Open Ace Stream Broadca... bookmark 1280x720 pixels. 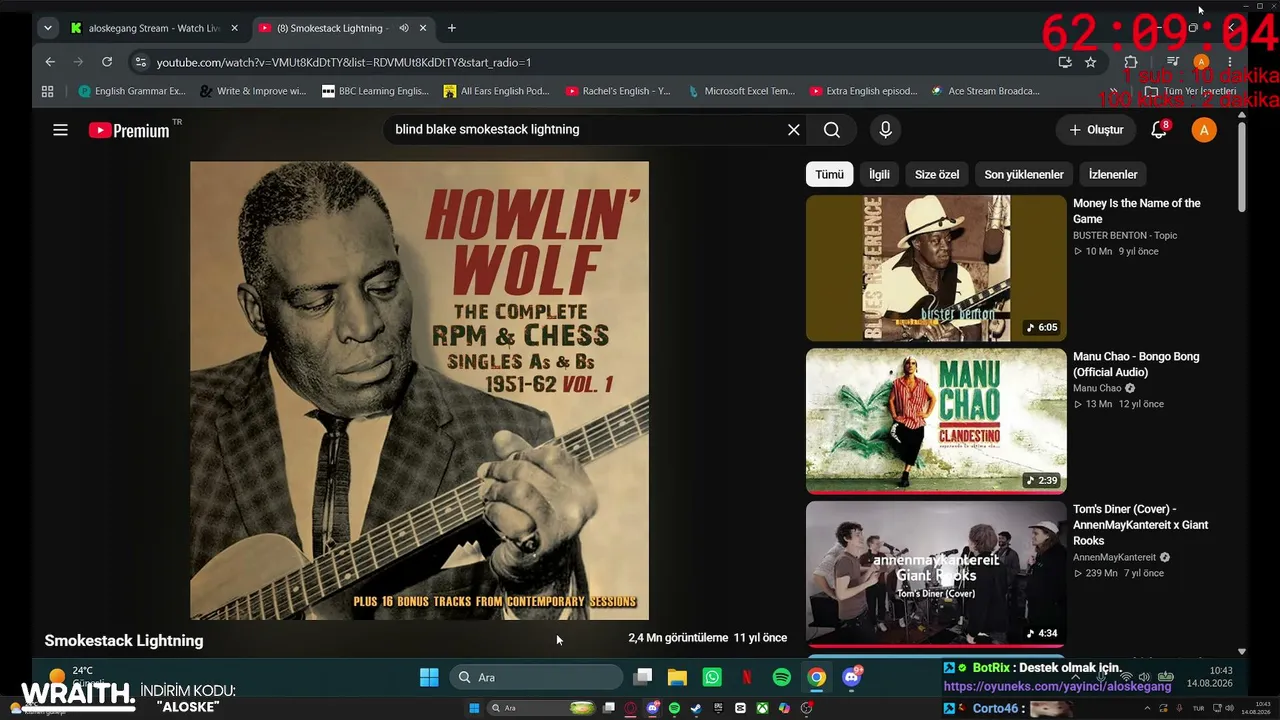point(985,91)
